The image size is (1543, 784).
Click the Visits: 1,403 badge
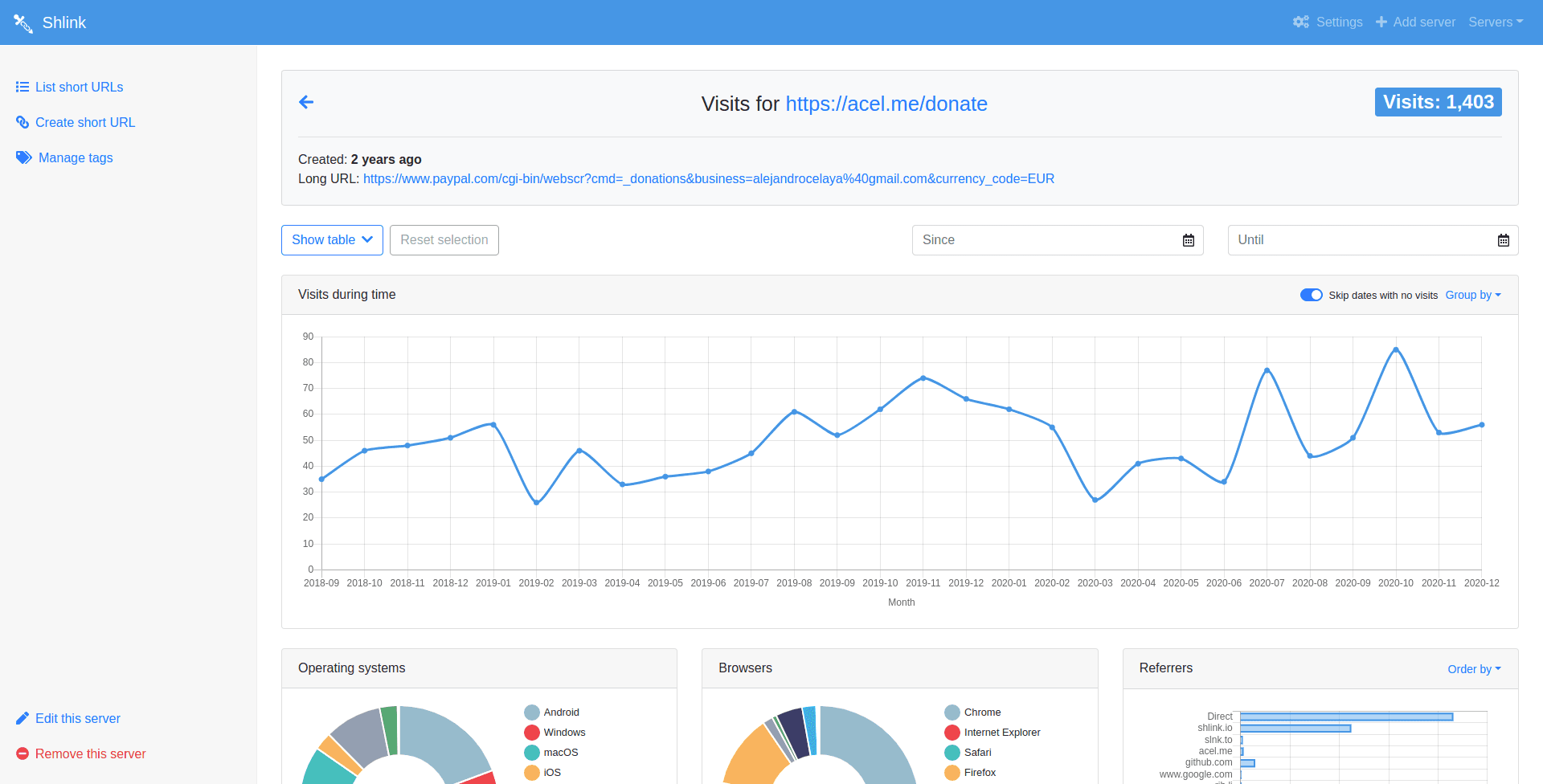1438,102
